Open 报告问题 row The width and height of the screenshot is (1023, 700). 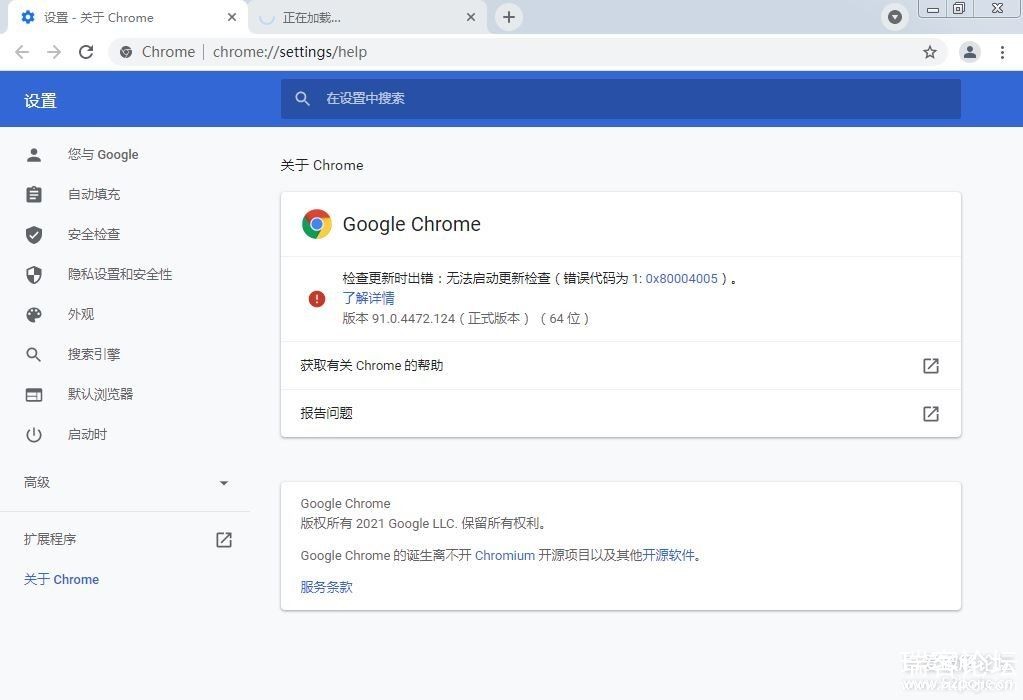pos(620,414)
